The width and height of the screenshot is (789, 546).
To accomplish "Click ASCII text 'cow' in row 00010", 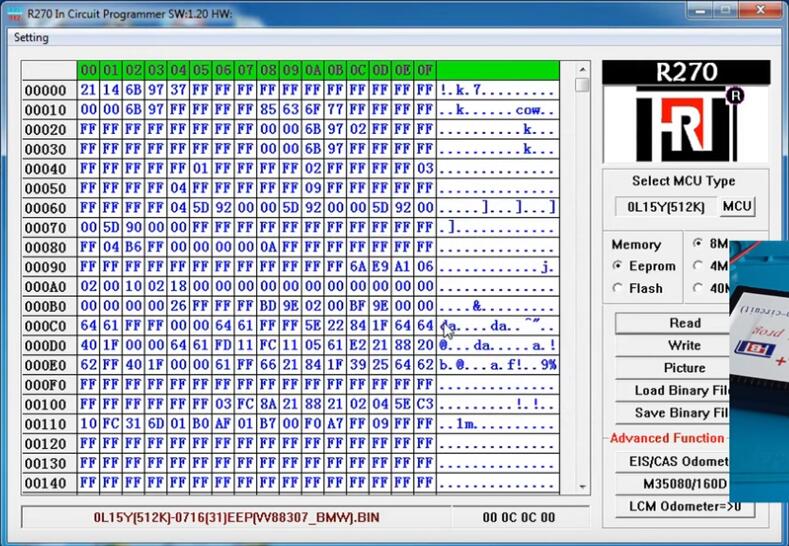I will (x=528, y=110).
